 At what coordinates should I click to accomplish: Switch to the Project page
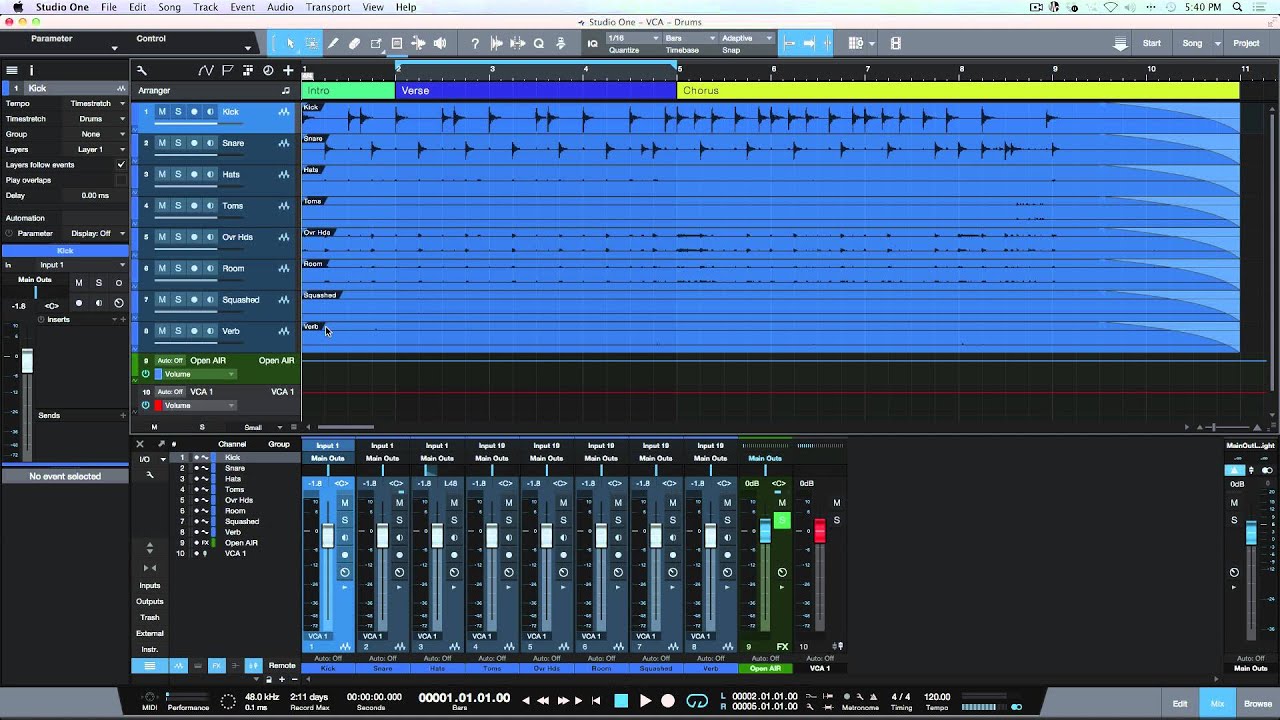1246,43
